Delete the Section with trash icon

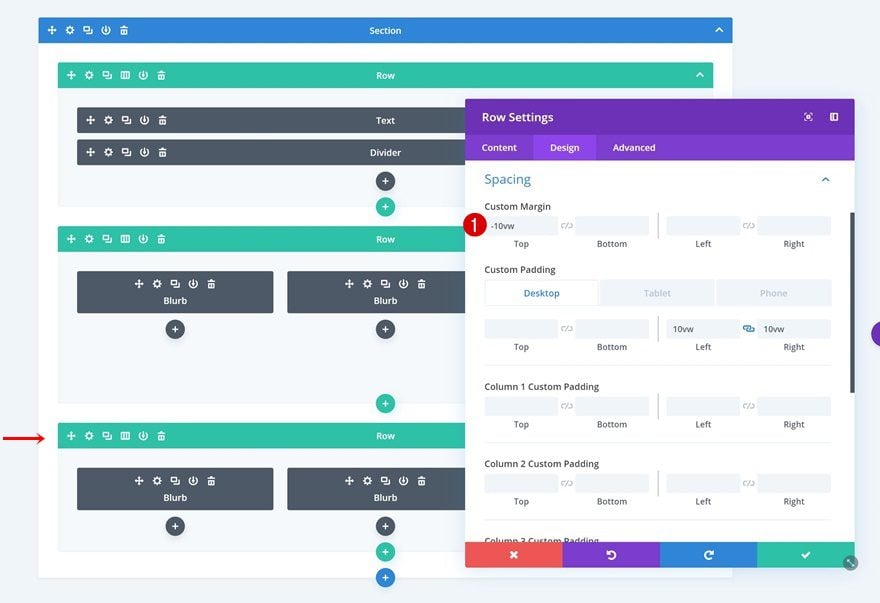[x=124, y=30]
